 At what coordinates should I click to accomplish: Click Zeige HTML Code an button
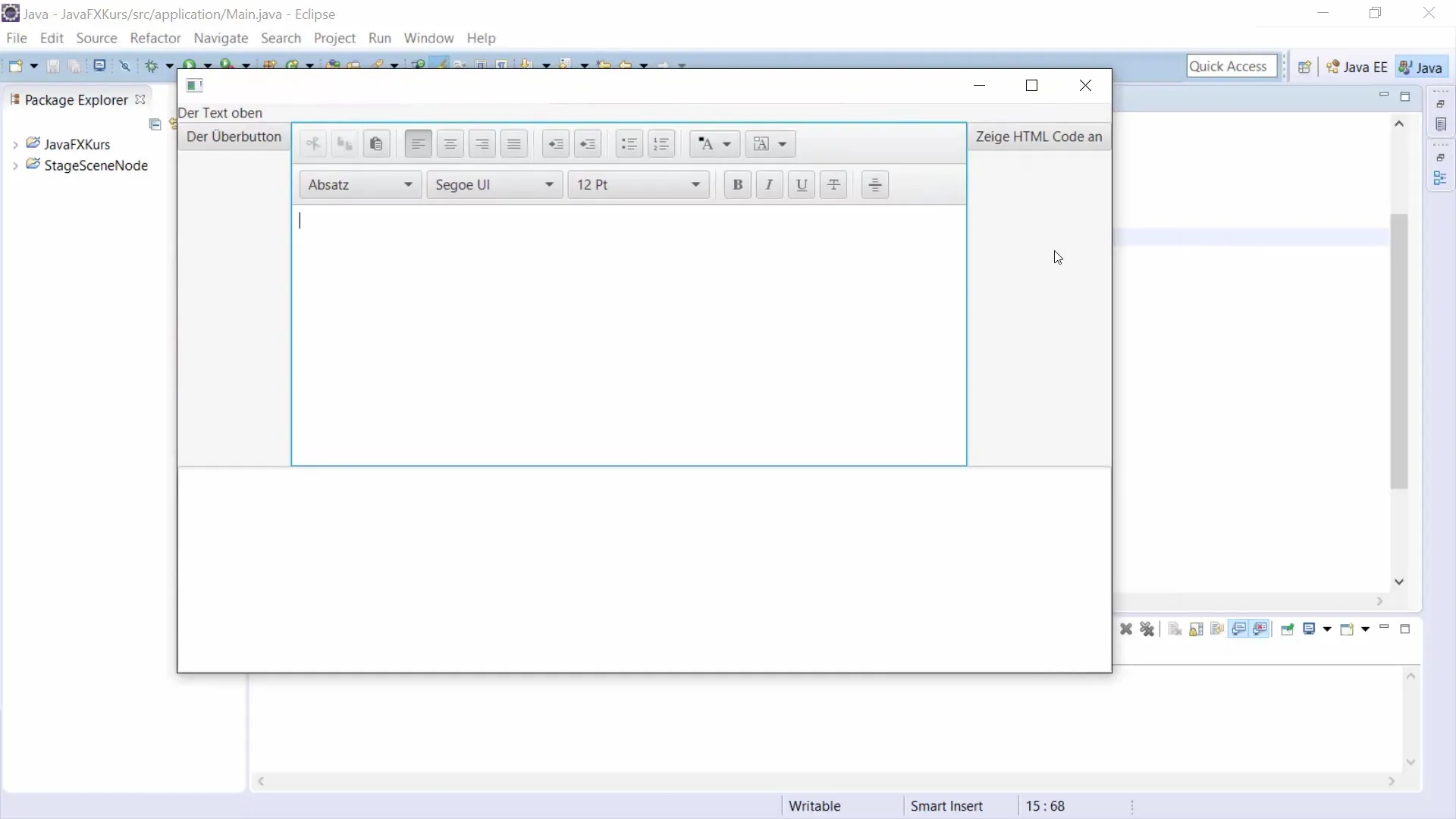pos(1039,136)
